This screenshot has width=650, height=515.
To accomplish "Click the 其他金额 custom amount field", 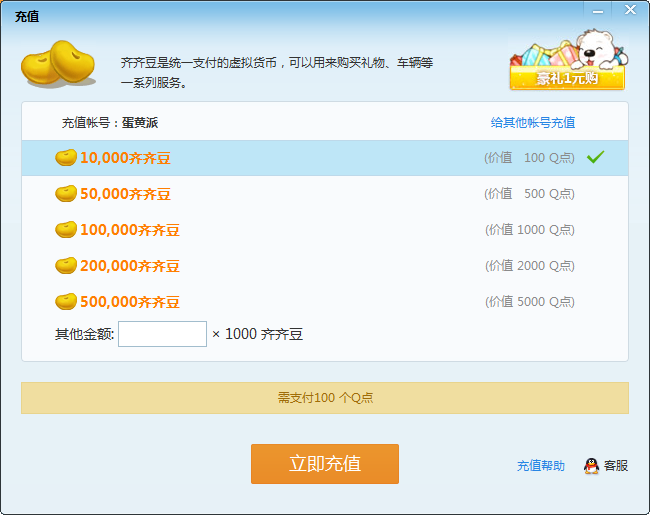I will coord(162,334).
